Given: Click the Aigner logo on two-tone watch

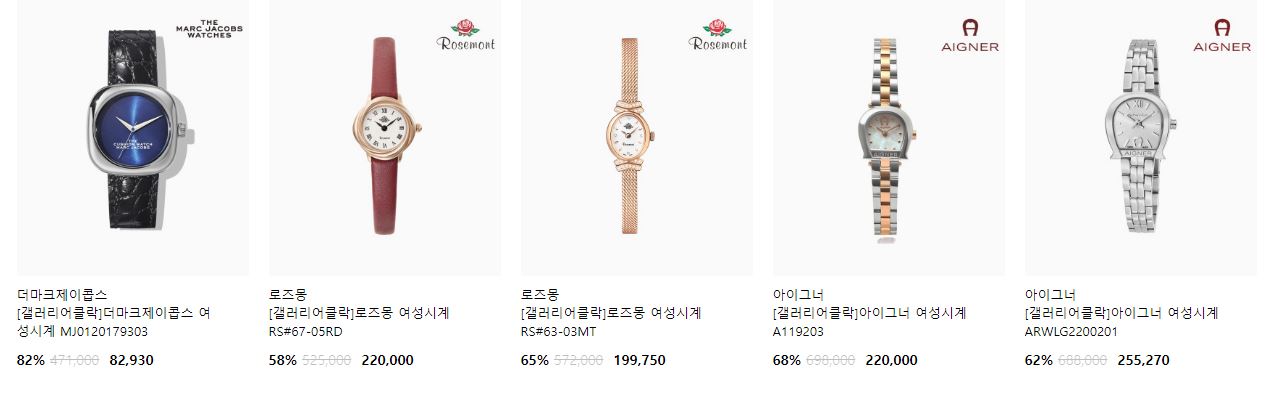Looking at the screenshot, I should click(970, 35).
